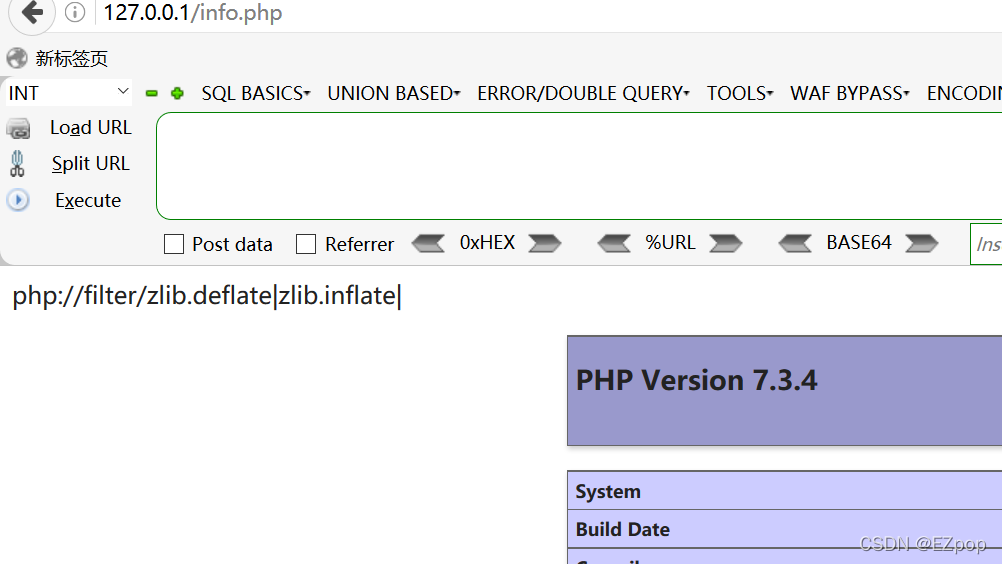Click the Insert string field at right
1002x564 pixels.
[986, 244]
